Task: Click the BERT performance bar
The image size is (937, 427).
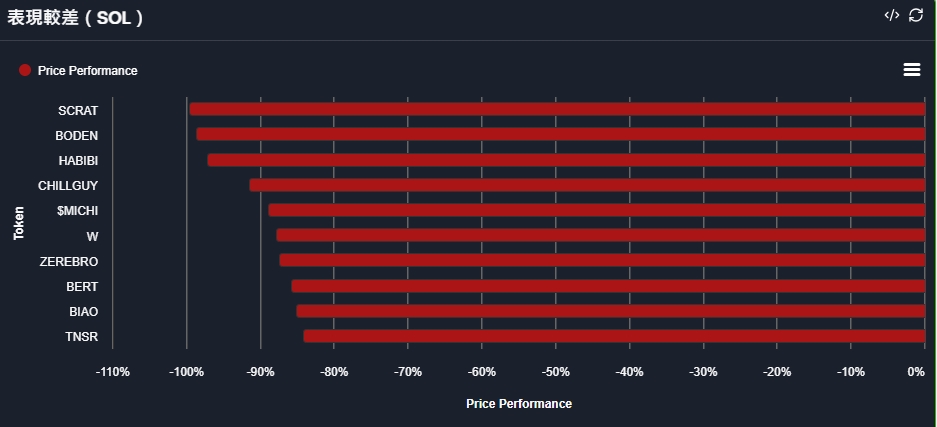Action: pyautogui.click(x=608, y=286)
